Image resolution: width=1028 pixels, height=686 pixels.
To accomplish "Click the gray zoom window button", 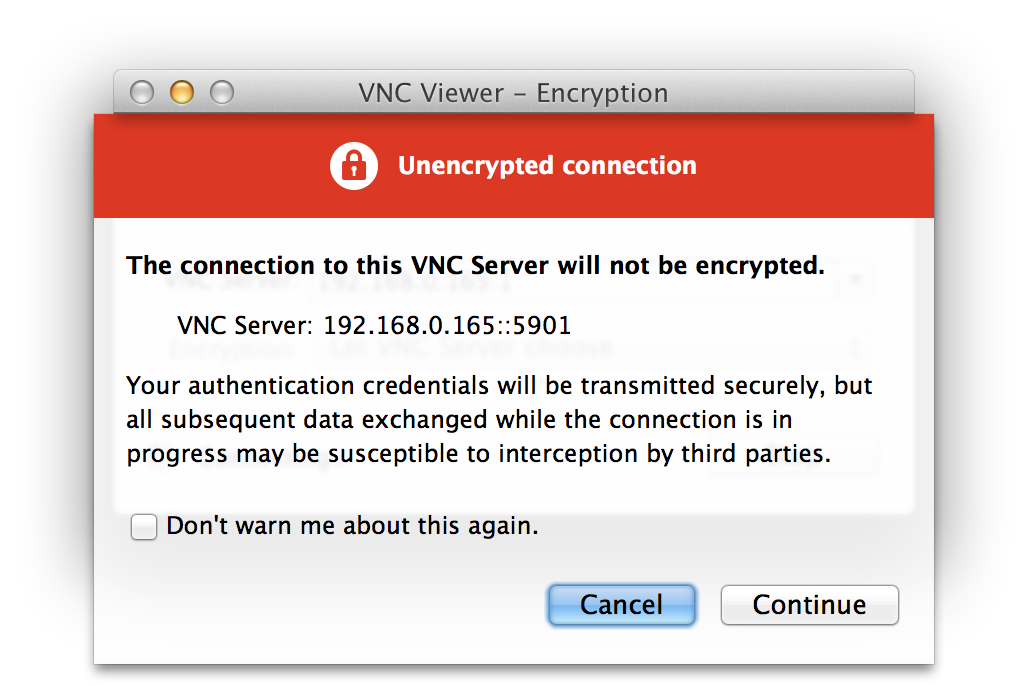I will click(221, 93).
